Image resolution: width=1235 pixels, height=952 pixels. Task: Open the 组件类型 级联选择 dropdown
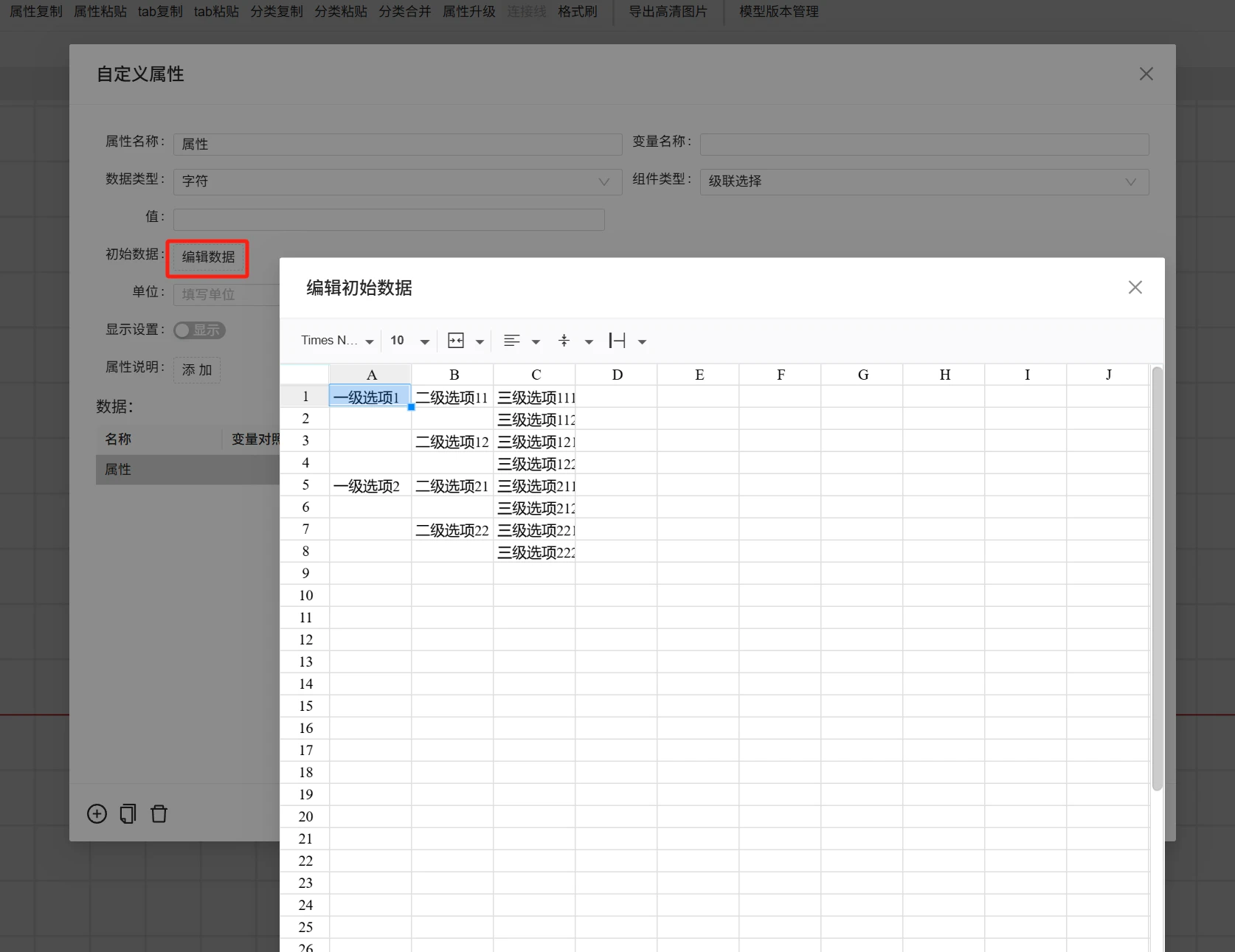point(924,181)
